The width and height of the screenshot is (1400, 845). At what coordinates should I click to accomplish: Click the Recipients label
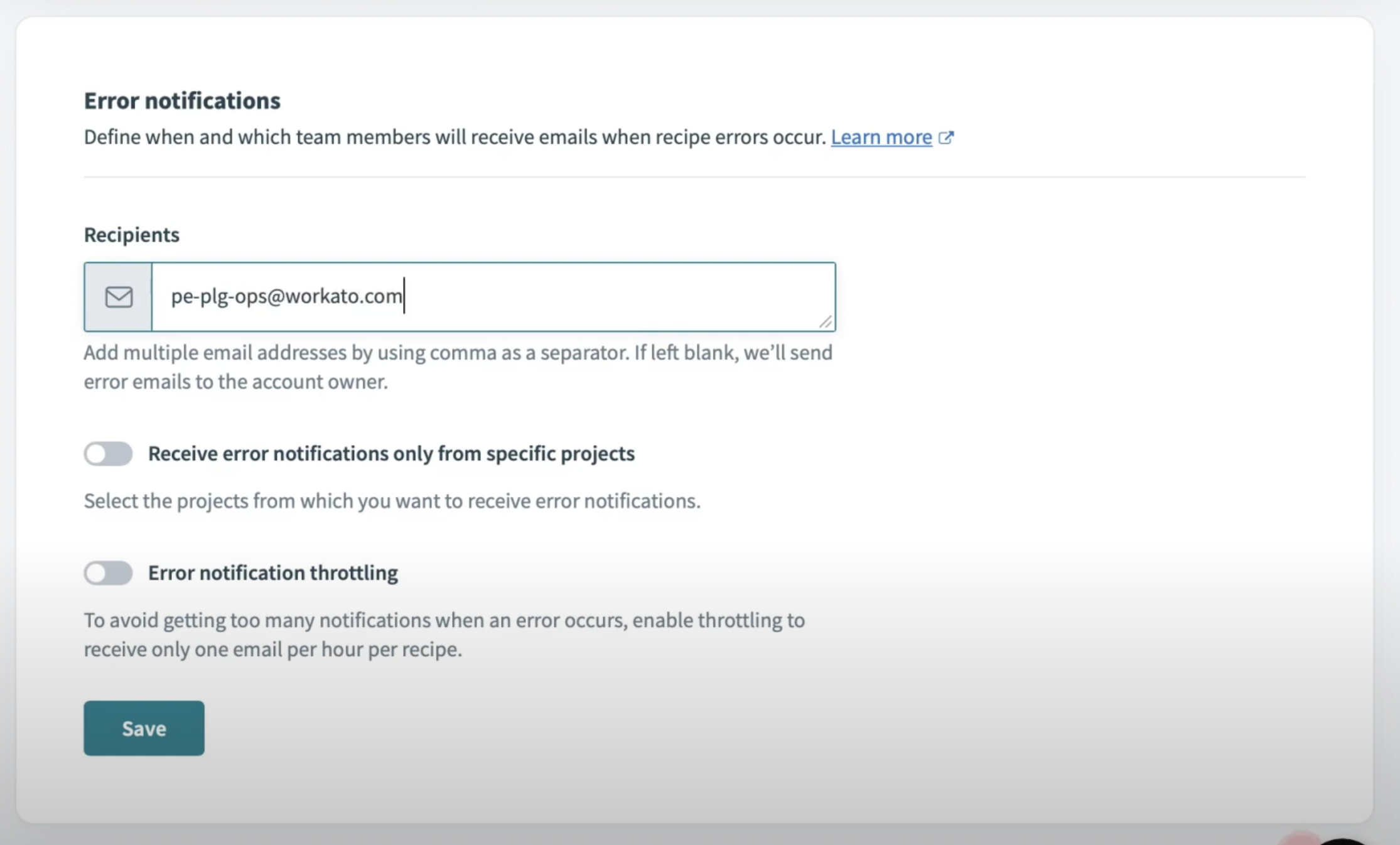pyautogui.click(x=132, y=234)
